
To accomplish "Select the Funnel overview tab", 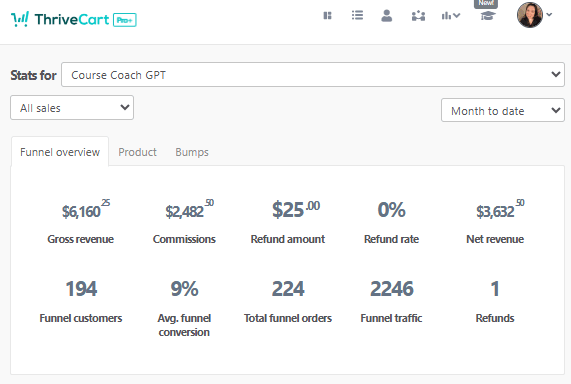I will coord(60,152).
